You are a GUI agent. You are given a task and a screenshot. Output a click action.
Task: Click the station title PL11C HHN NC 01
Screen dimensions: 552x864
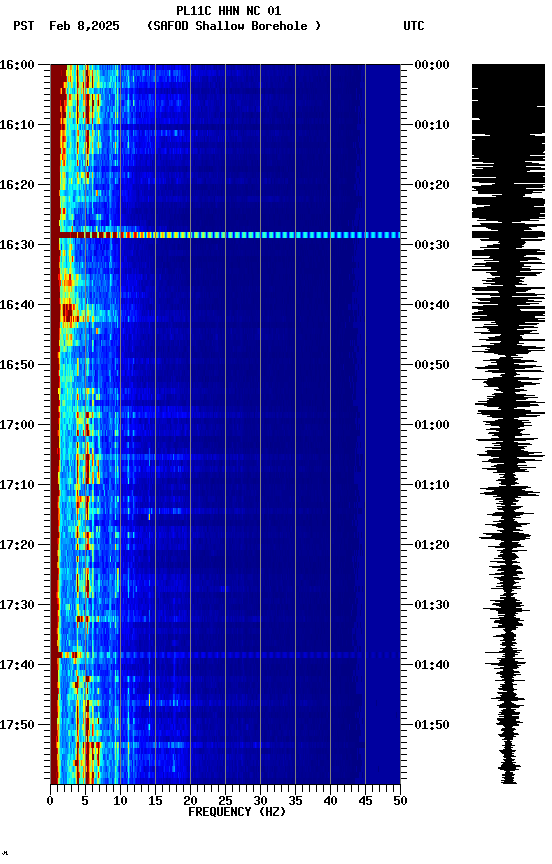click(x=229, y=11)
